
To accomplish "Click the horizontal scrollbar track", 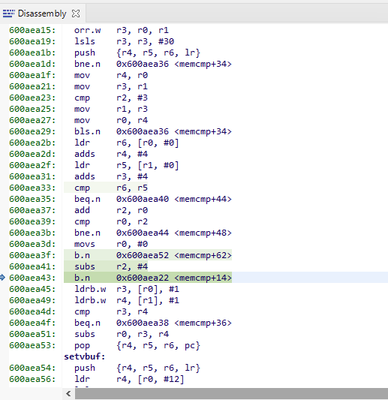I will pyautogui.click(x=231, y=393).
